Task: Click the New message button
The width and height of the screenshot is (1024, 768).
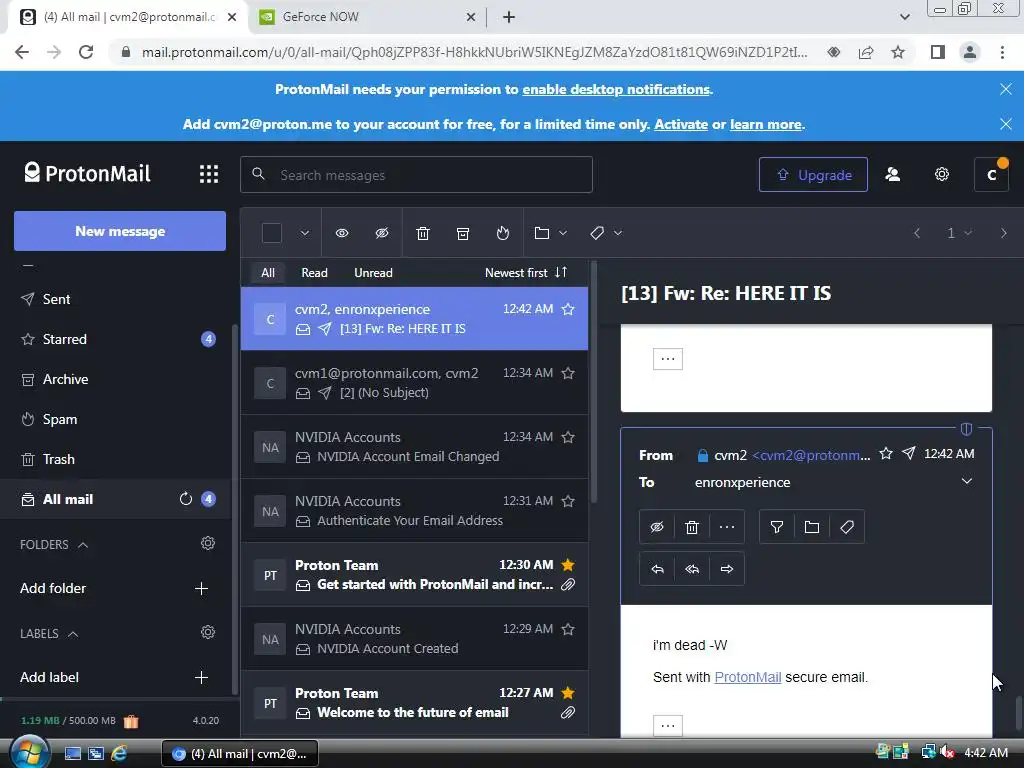Action: tap(120, 231)
